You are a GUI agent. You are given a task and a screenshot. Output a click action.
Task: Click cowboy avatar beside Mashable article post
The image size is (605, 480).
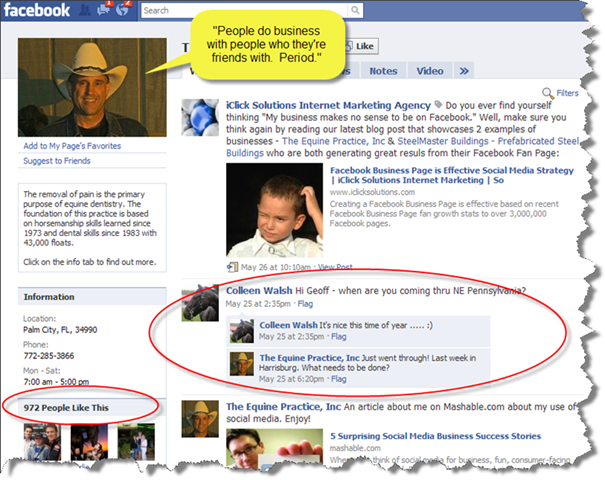click(x=200, y=419)
